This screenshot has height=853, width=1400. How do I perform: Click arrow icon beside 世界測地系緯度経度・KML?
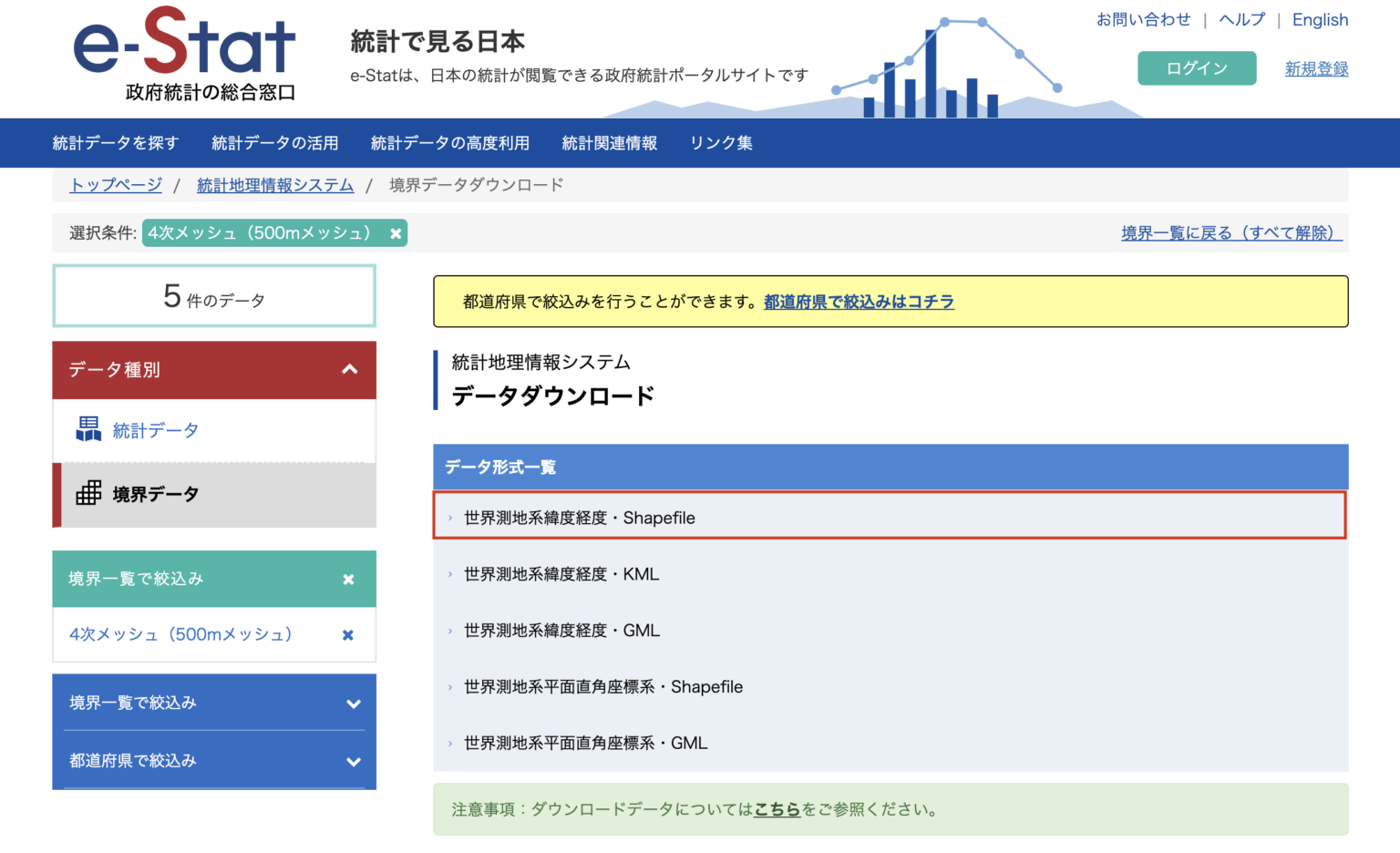point(449,574)
